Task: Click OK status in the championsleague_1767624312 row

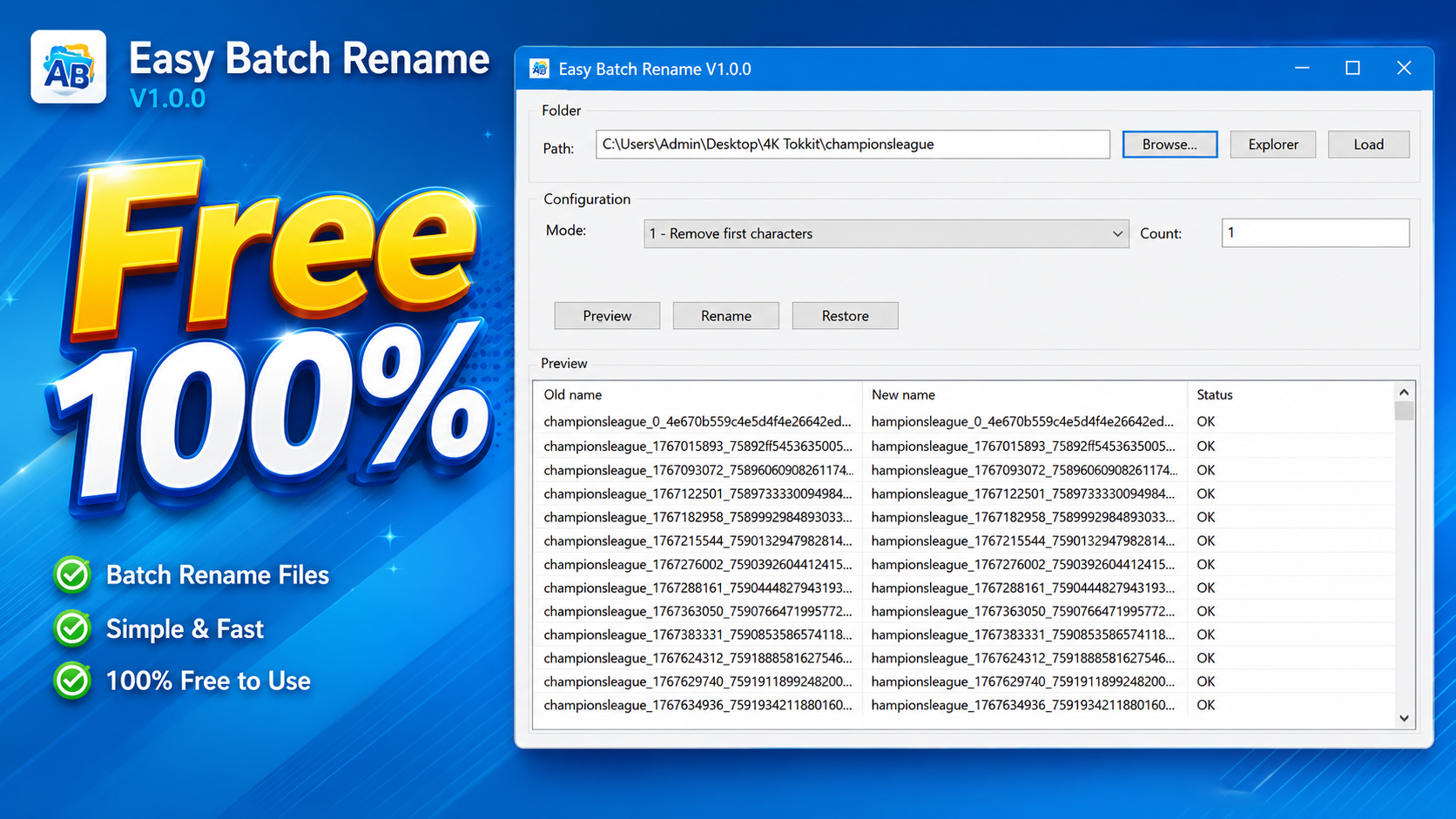Action: click(x=1205, y=658)
